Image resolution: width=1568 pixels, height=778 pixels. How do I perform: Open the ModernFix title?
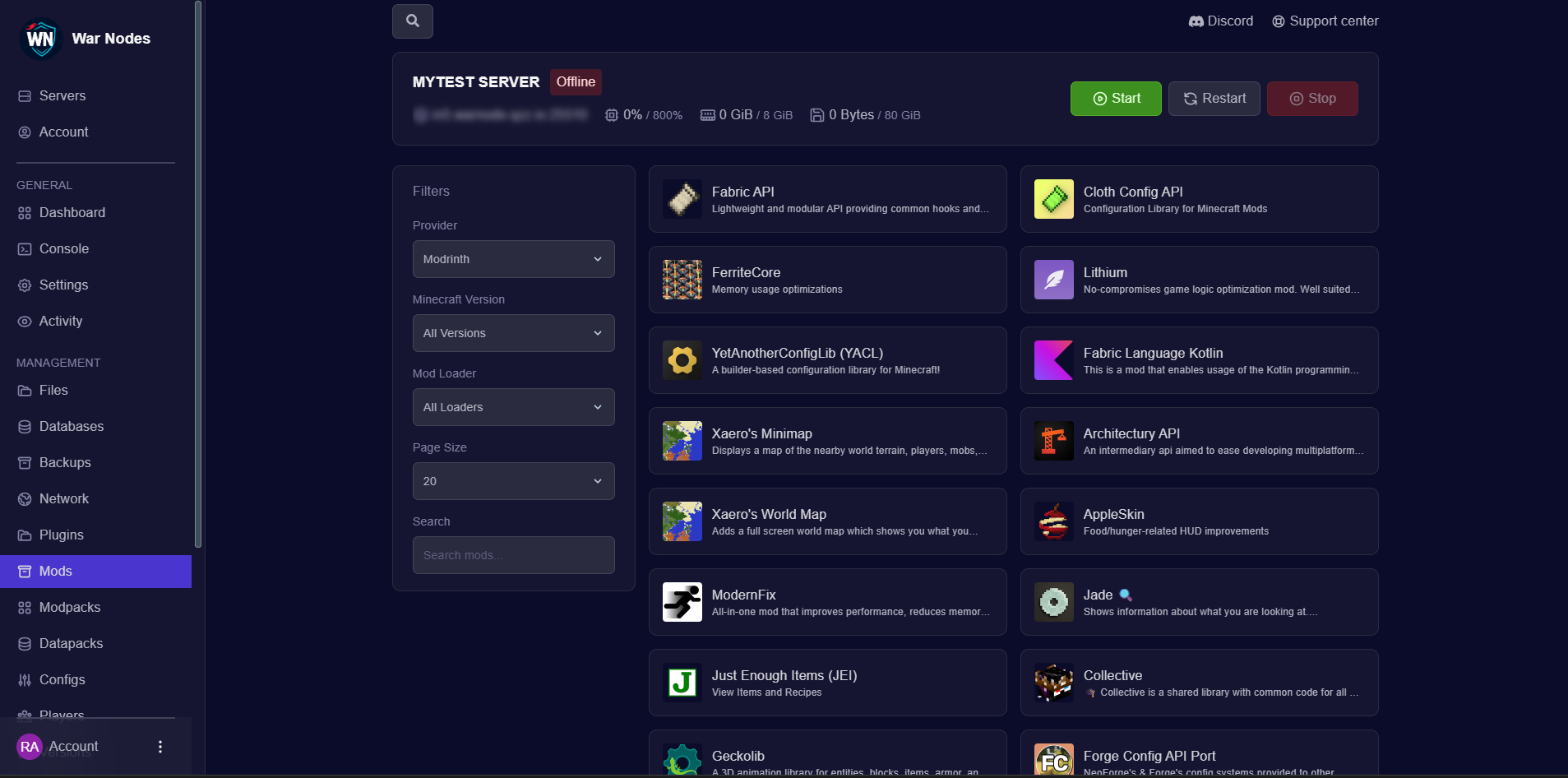click(743, 595)
